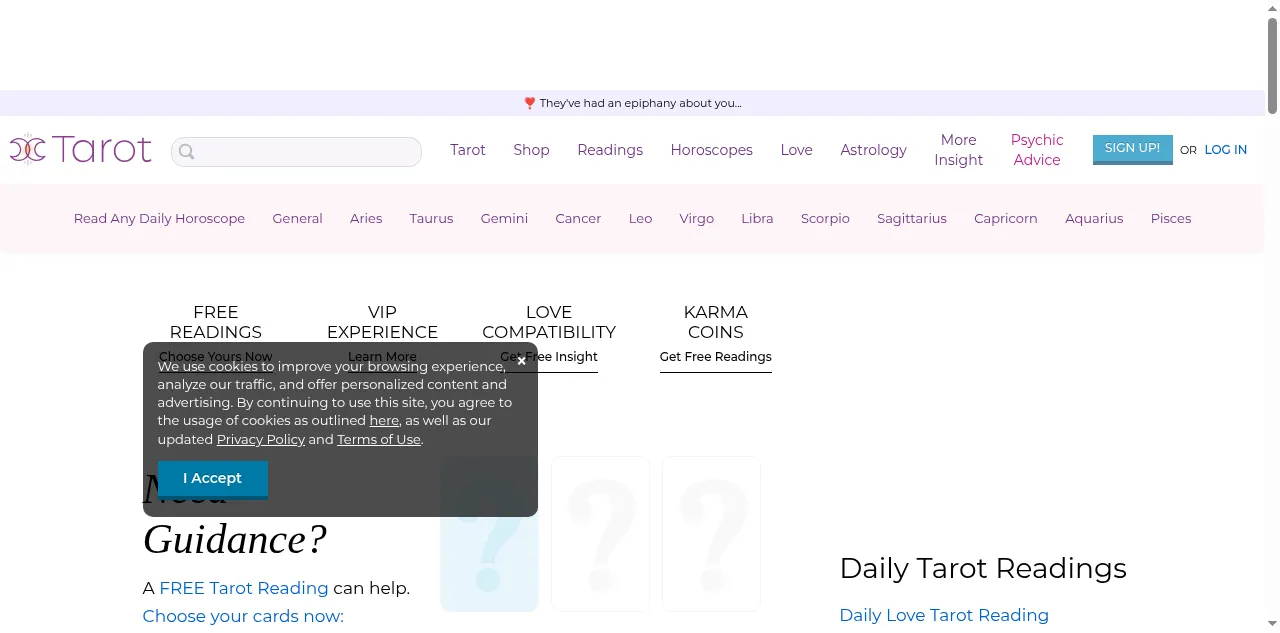Click the FREE READINGS heading

point(215,322)
